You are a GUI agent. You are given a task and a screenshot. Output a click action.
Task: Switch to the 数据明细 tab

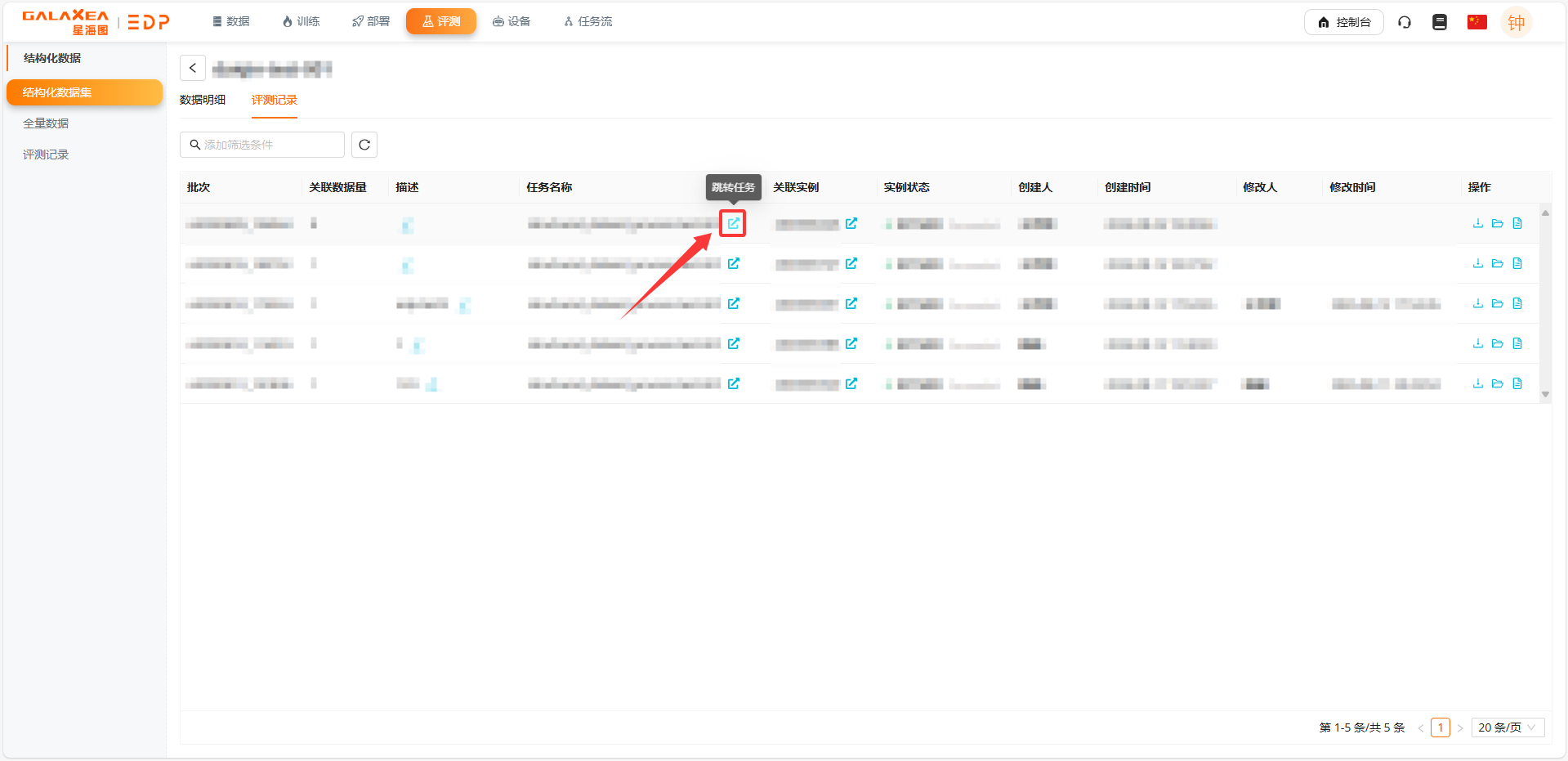coord(203,100)
